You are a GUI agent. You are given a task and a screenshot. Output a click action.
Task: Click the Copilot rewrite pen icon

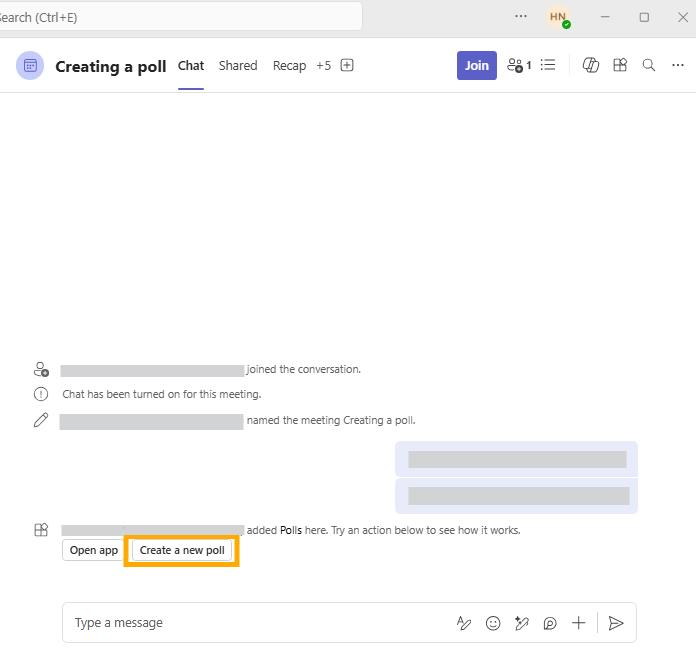pos(521,623)
